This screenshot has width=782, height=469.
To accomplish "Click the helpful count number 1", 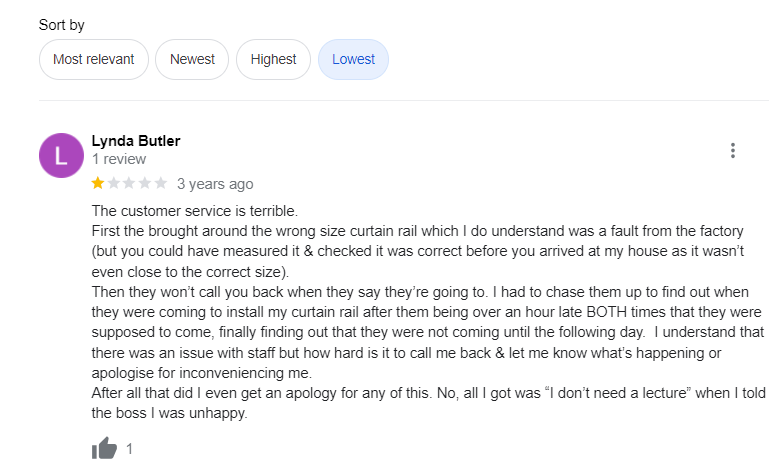I will pos(129,449).
